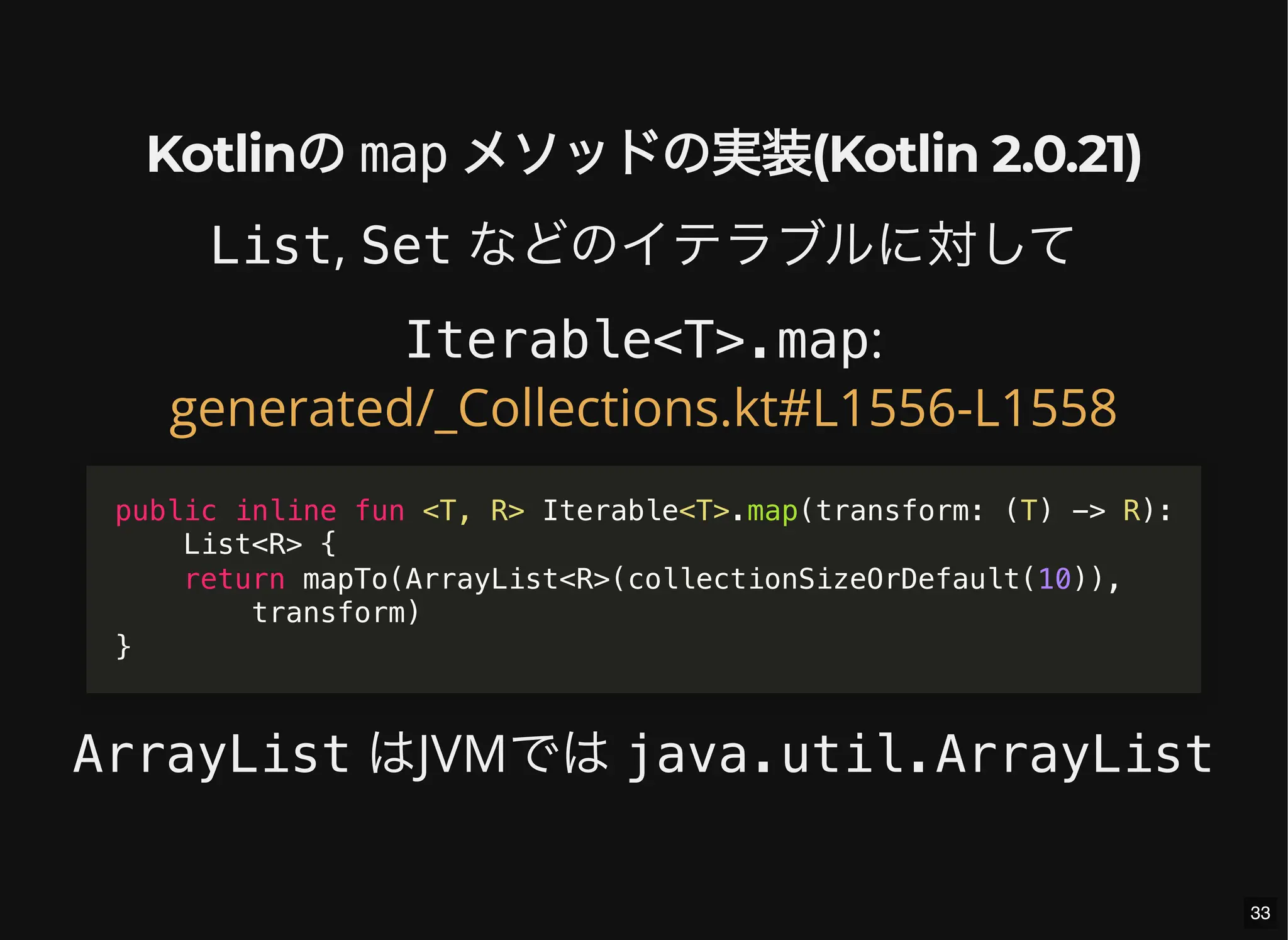This screenshot has width=1288, height=940.
Task: Click the text 'List, Set などのイテラブルに対して'
Action: tap(643, 245)
